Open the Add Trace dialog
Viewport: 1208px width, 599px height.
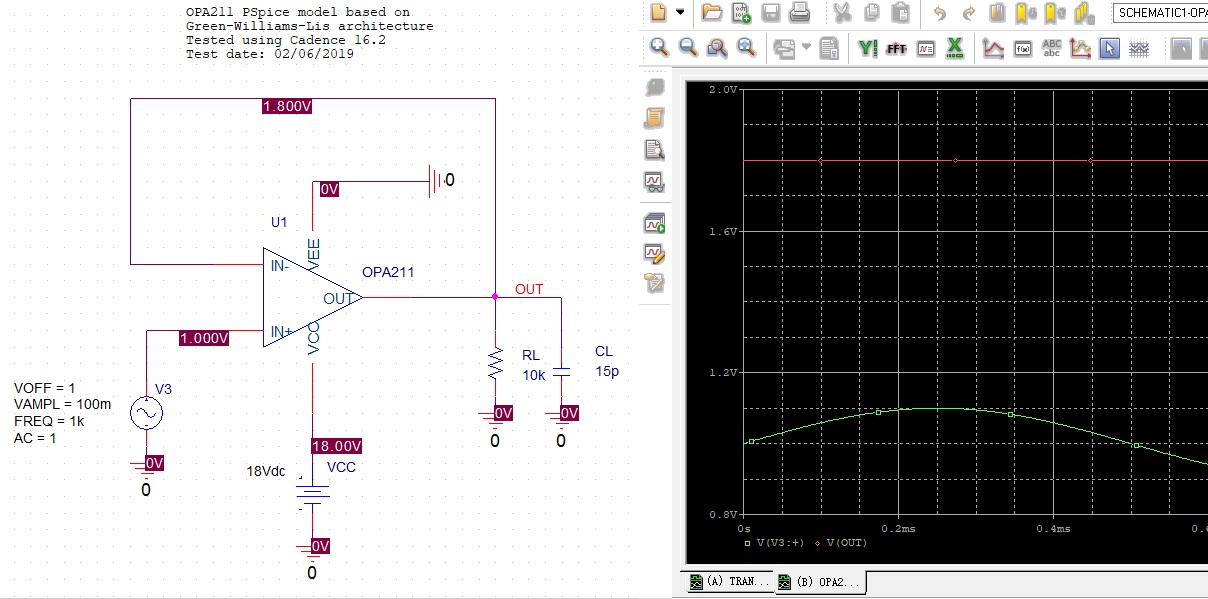coord(992,47)
